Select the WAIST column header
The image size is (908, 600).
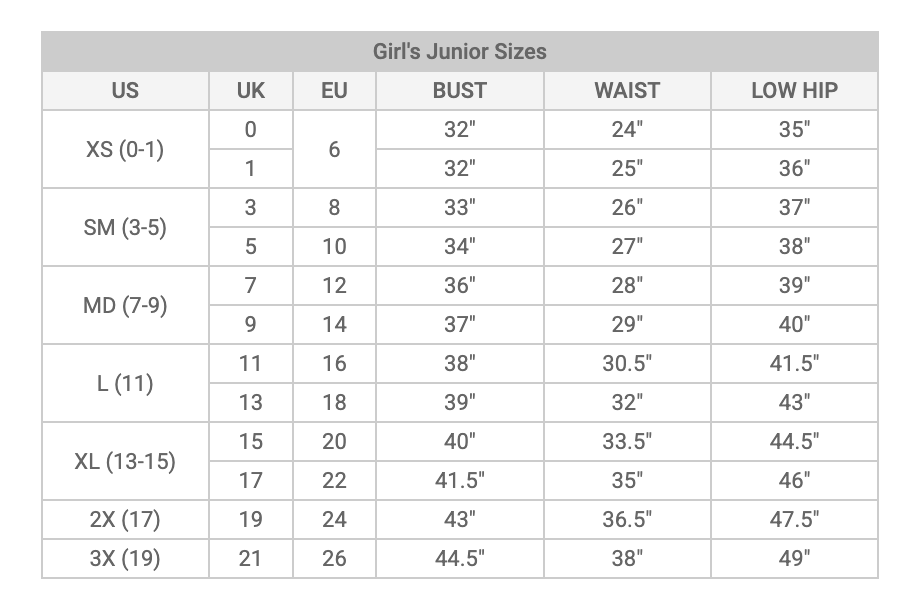click(627, 91)
